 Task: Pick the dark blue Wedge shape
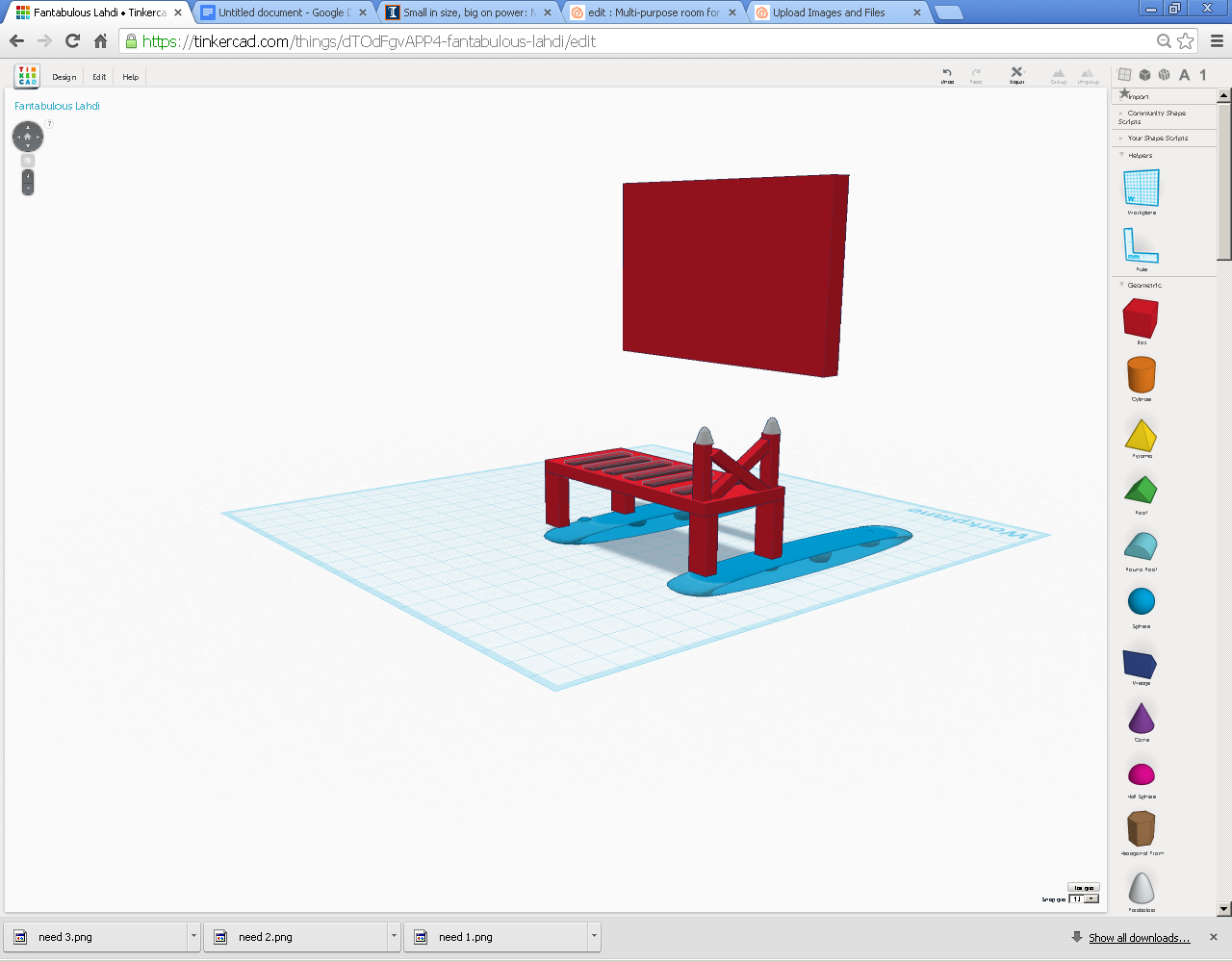pos(1141,664)
